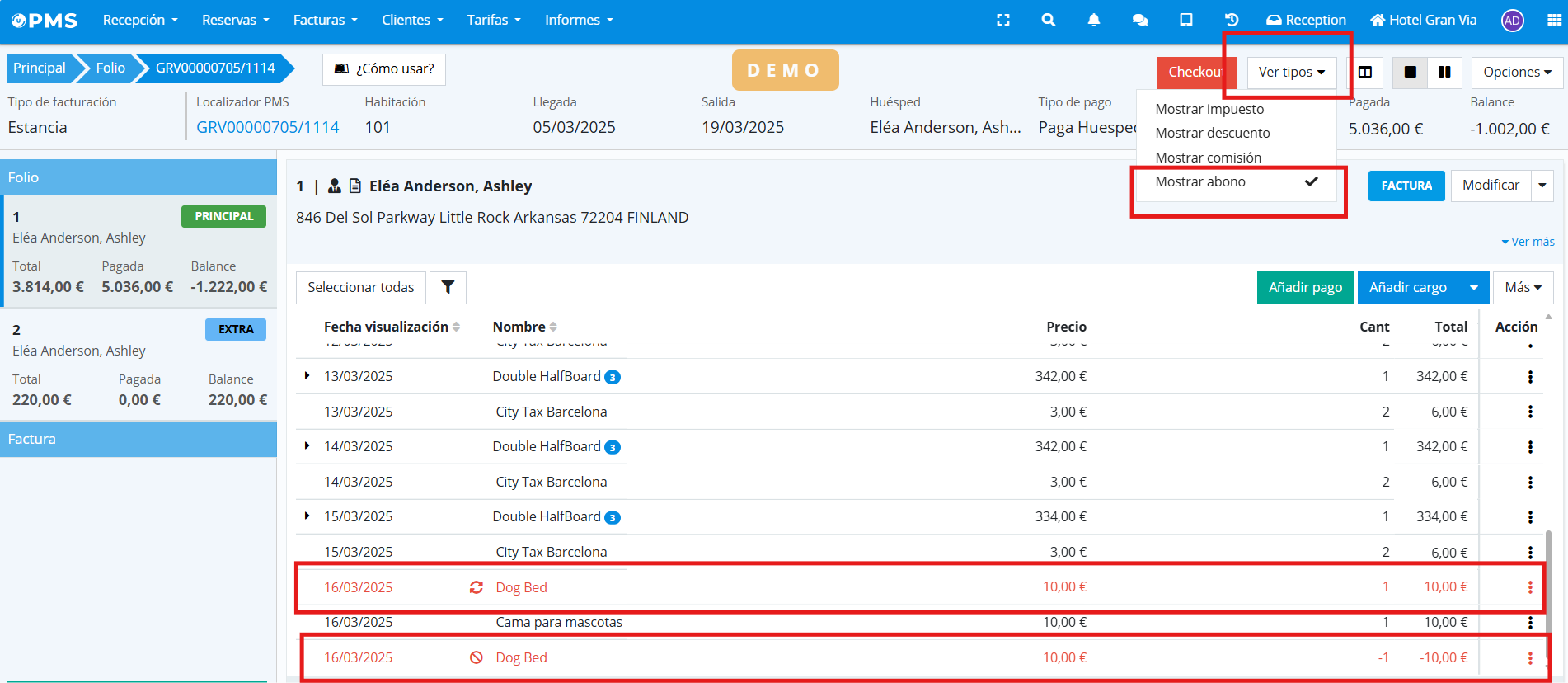Select the Extra folio 2 card
Image resolution: width=1568 pixels, height=683 pixels.
138,364
